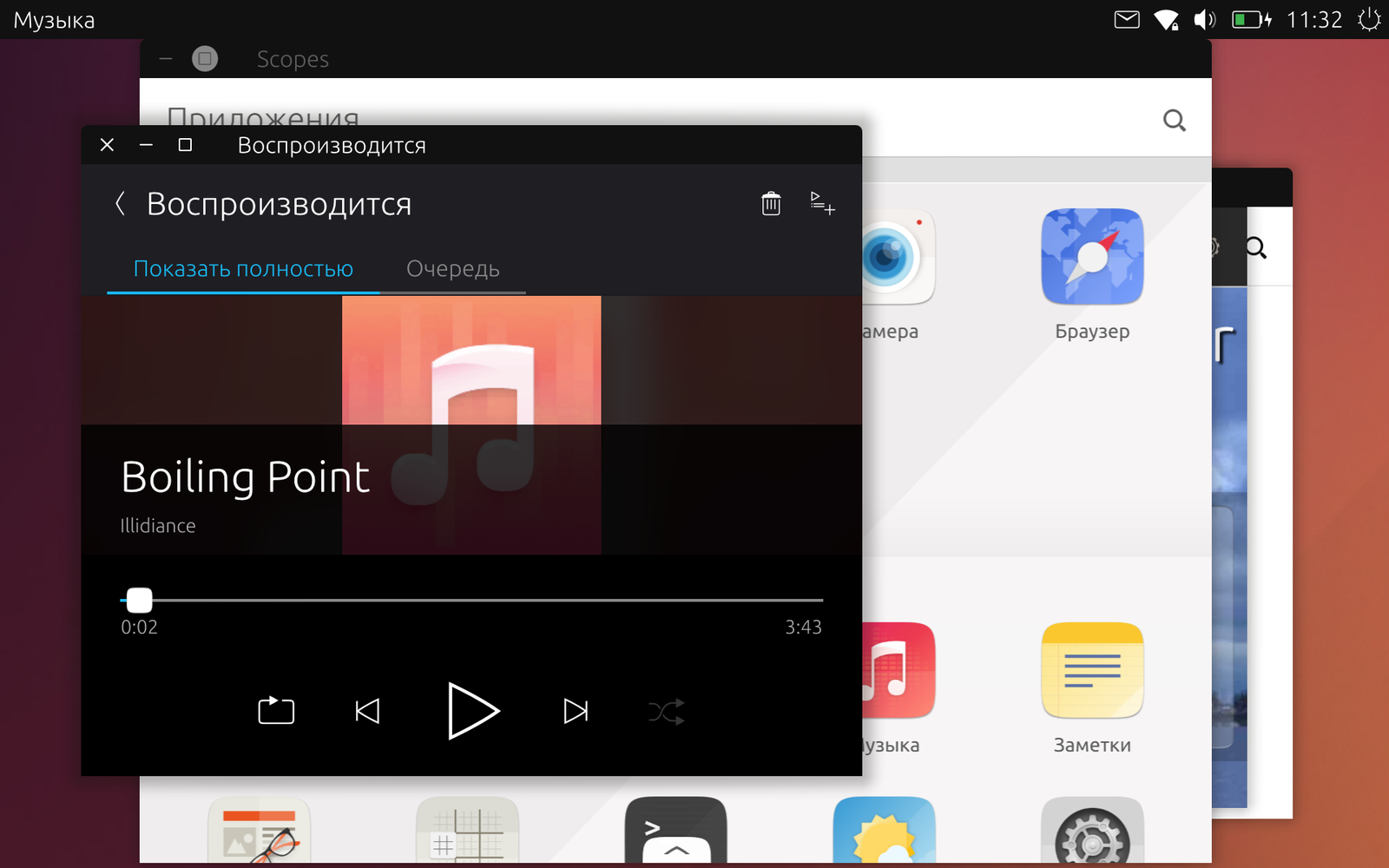Screen dimensions: 1389x868
Task: Skip to the next track
Action: (576, 712)
